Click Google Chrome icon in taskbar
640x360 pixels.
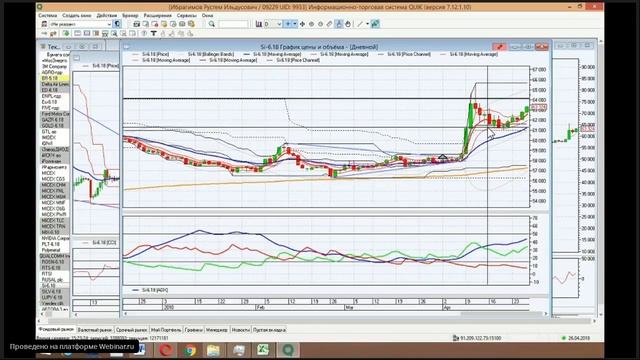(x=189, y=350)
